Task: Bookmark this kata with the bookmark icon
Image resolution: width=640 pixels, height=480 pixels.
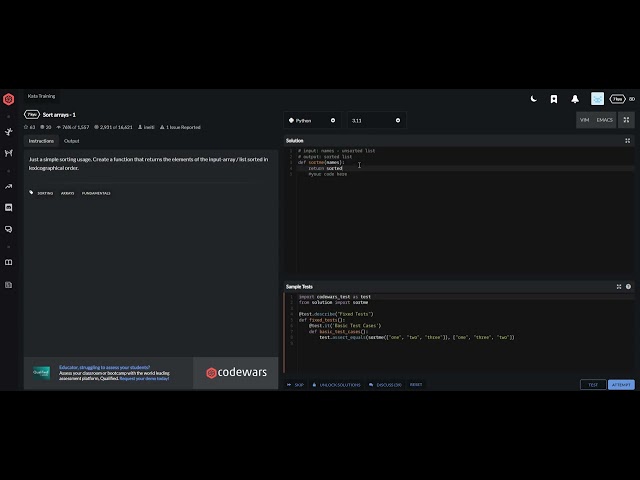Action: [554, 99]
